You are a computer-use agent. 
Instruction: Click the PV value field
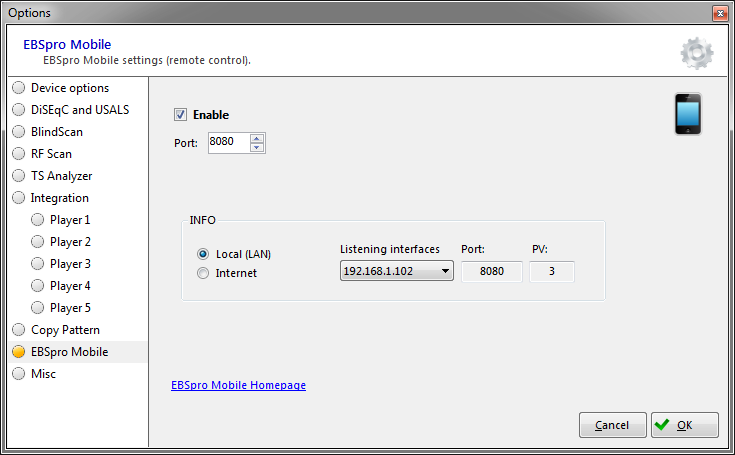(552, 271)
